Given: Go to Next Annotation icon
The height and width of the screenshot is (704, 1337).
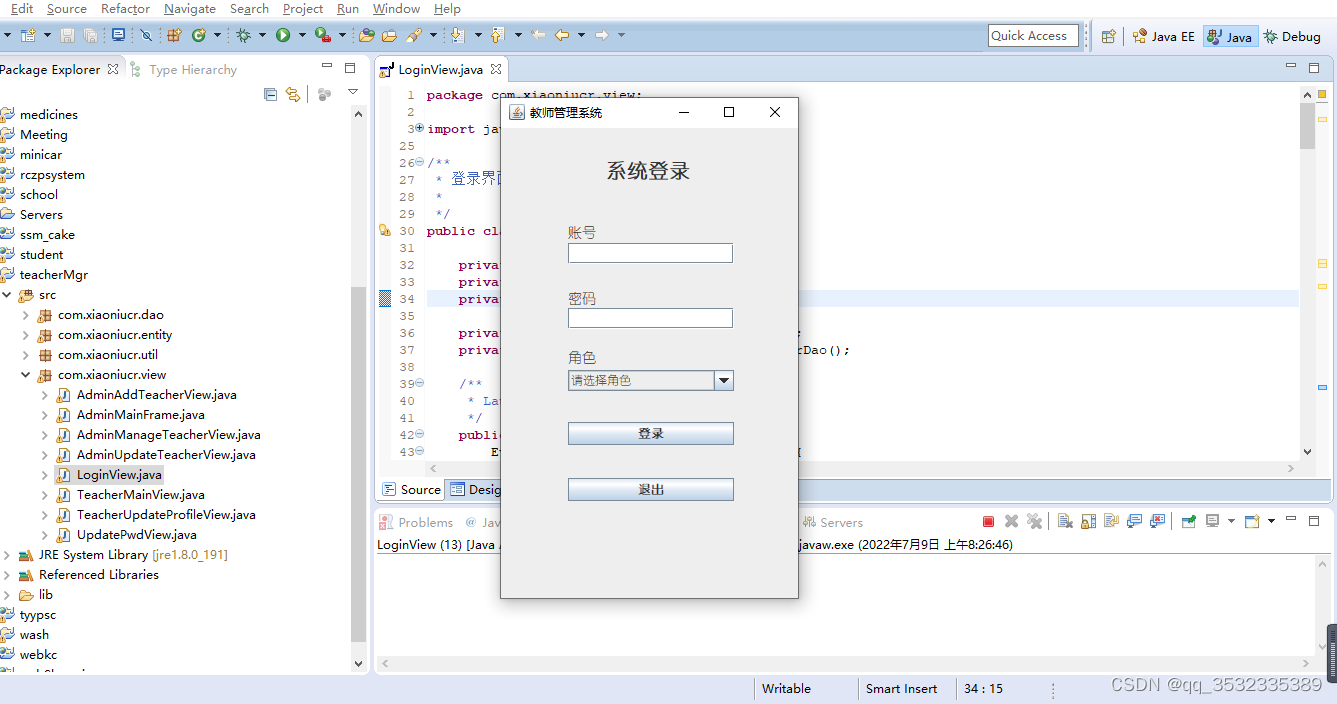Looking at the screenshot, I should 457,36.
